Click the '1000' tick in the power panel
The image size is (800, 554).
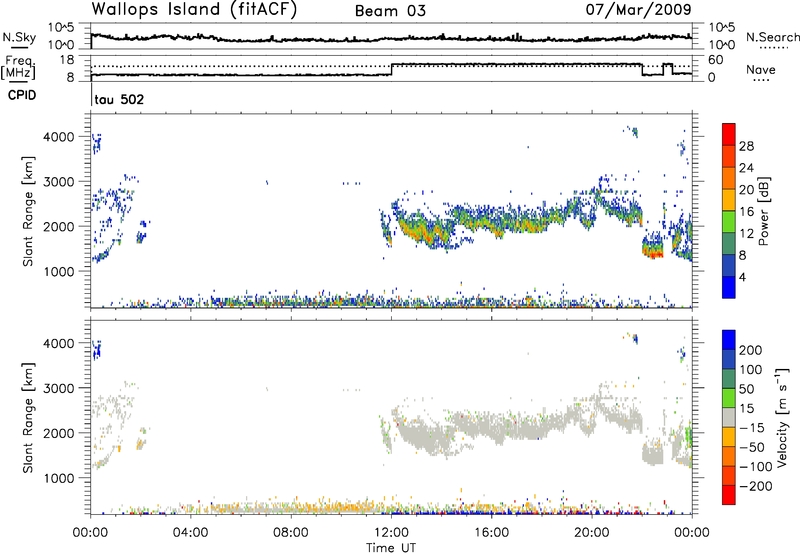(x=61, y=271)
